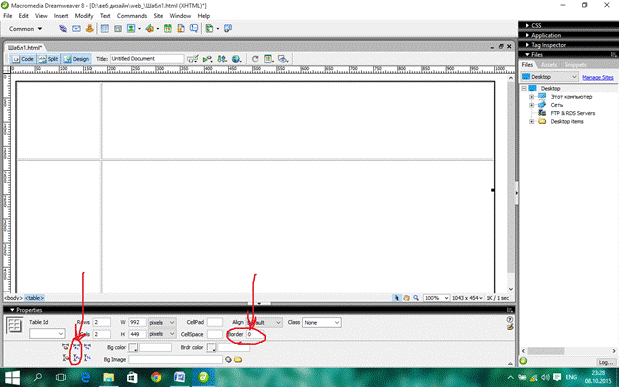Clear row heights icon
619x387 pixels.
66,358
